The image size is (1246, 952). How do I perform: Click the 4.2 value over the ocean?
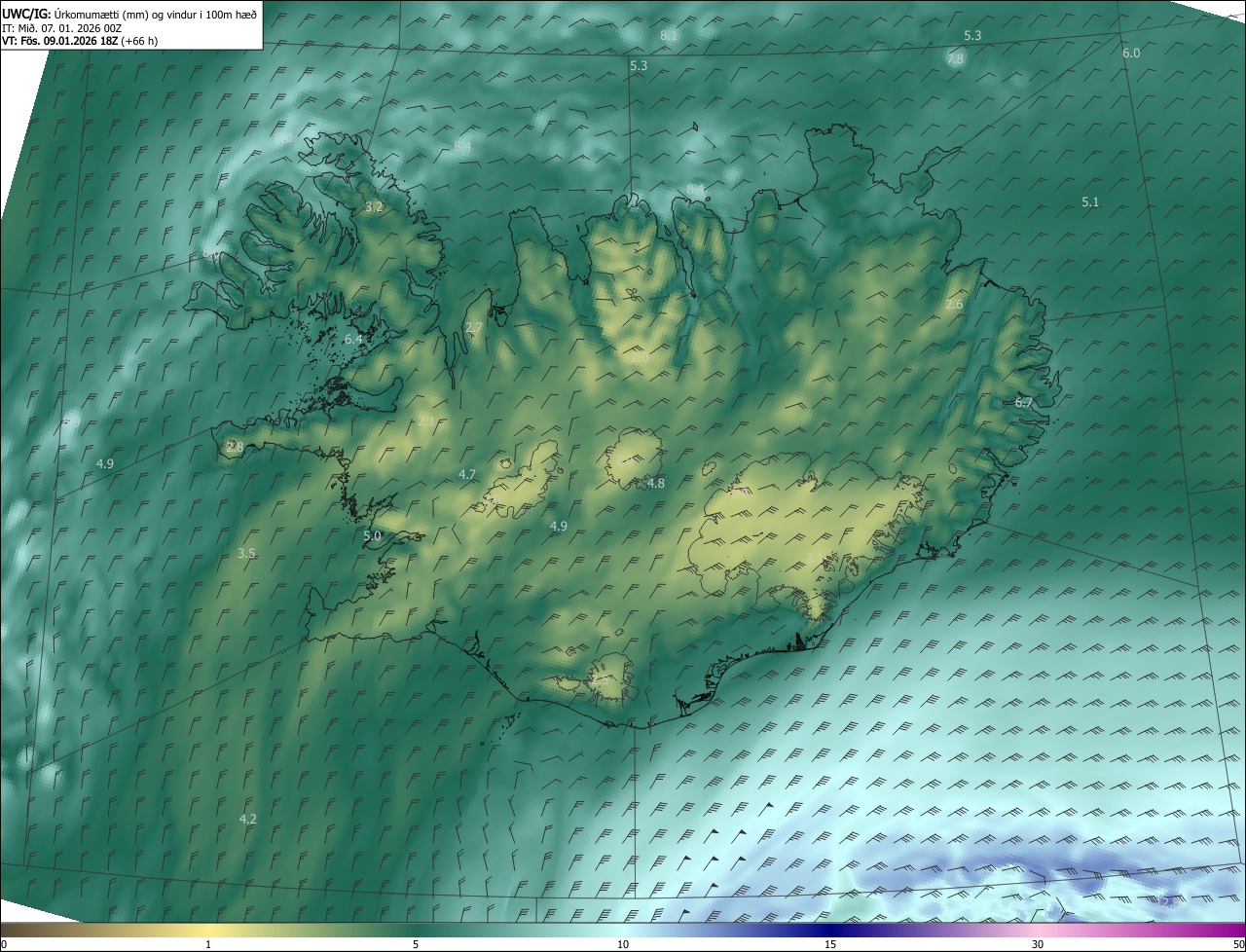point(248,820)
